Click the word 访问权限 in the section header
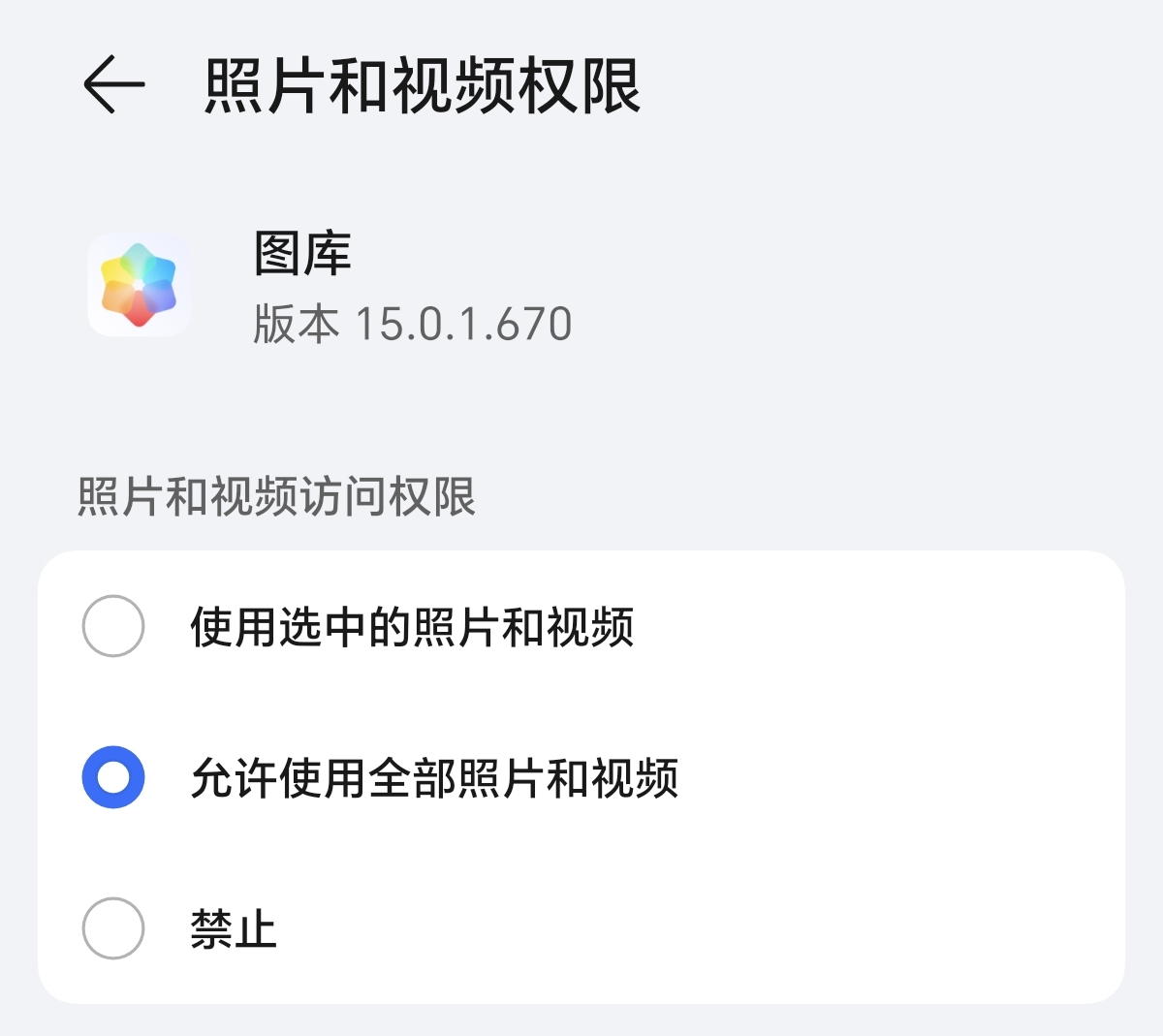 (x=388, y=497)
